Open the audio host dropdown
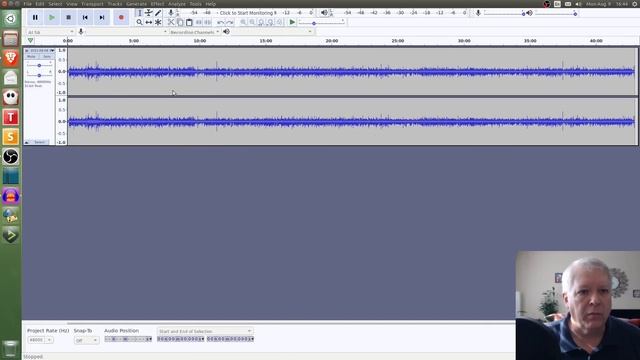Screen dimensions: 640x360 pyautogui.click(x=51, y=32)
